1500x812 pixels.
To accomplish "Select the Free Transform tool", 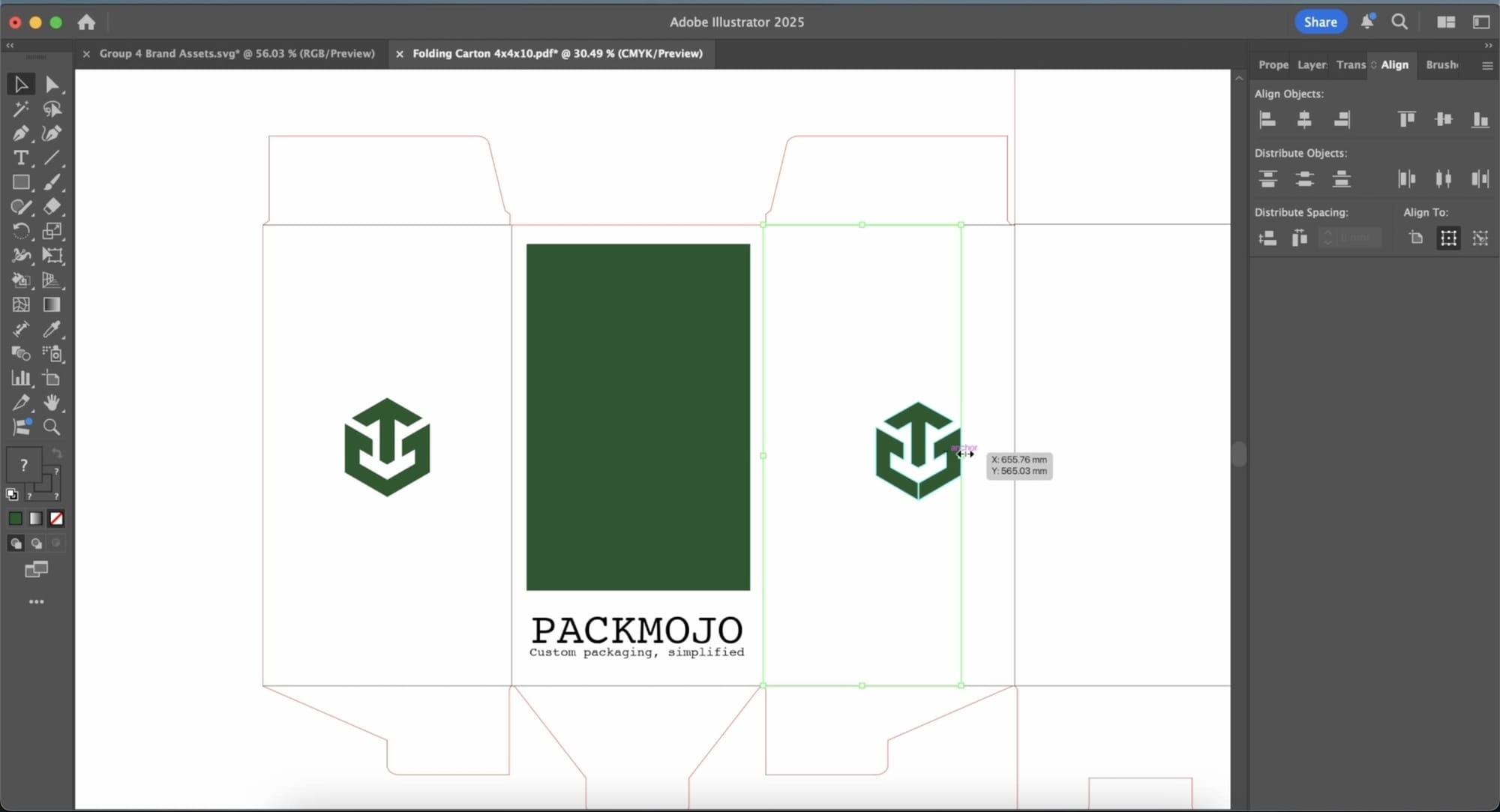I will 52,256.
